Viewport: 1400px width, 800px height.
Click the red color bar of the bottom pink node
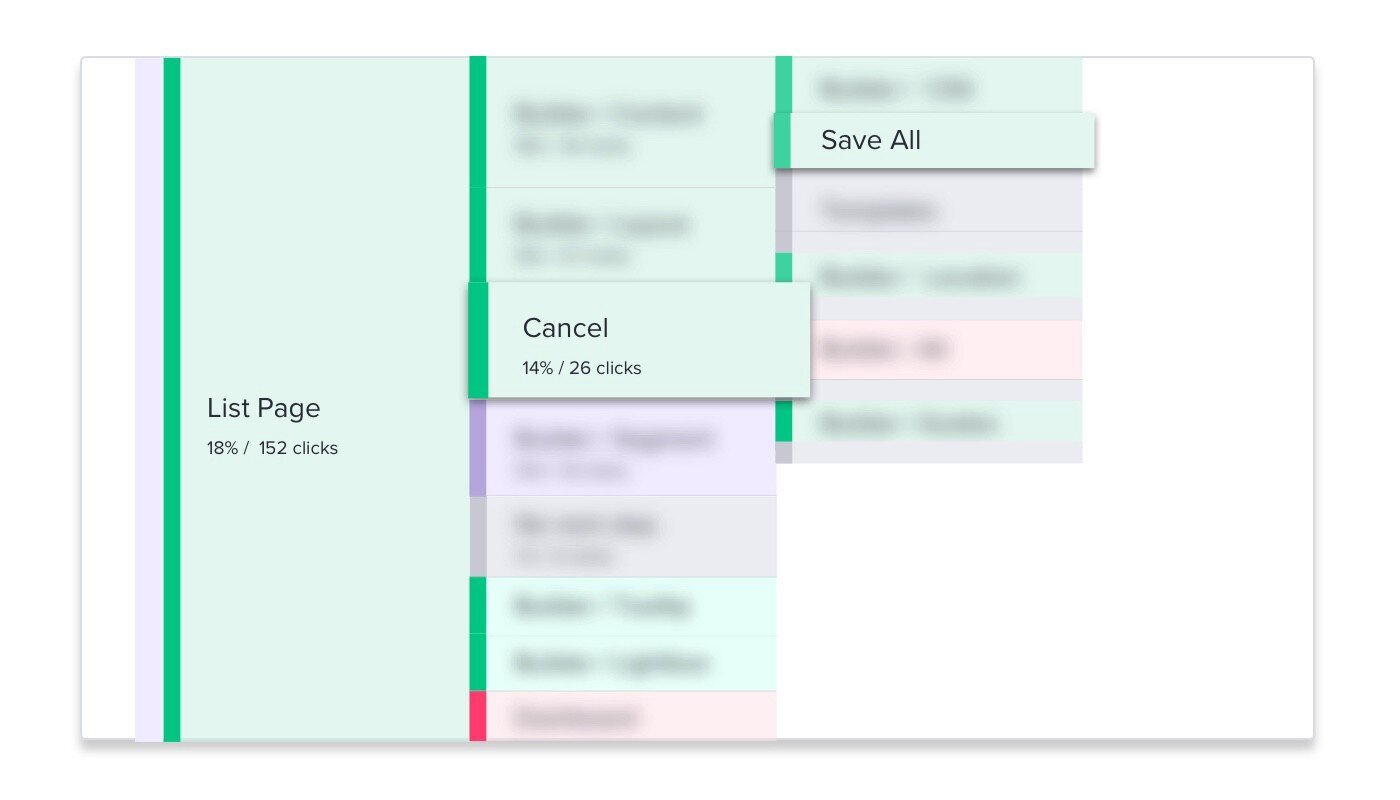coord(478,716)
